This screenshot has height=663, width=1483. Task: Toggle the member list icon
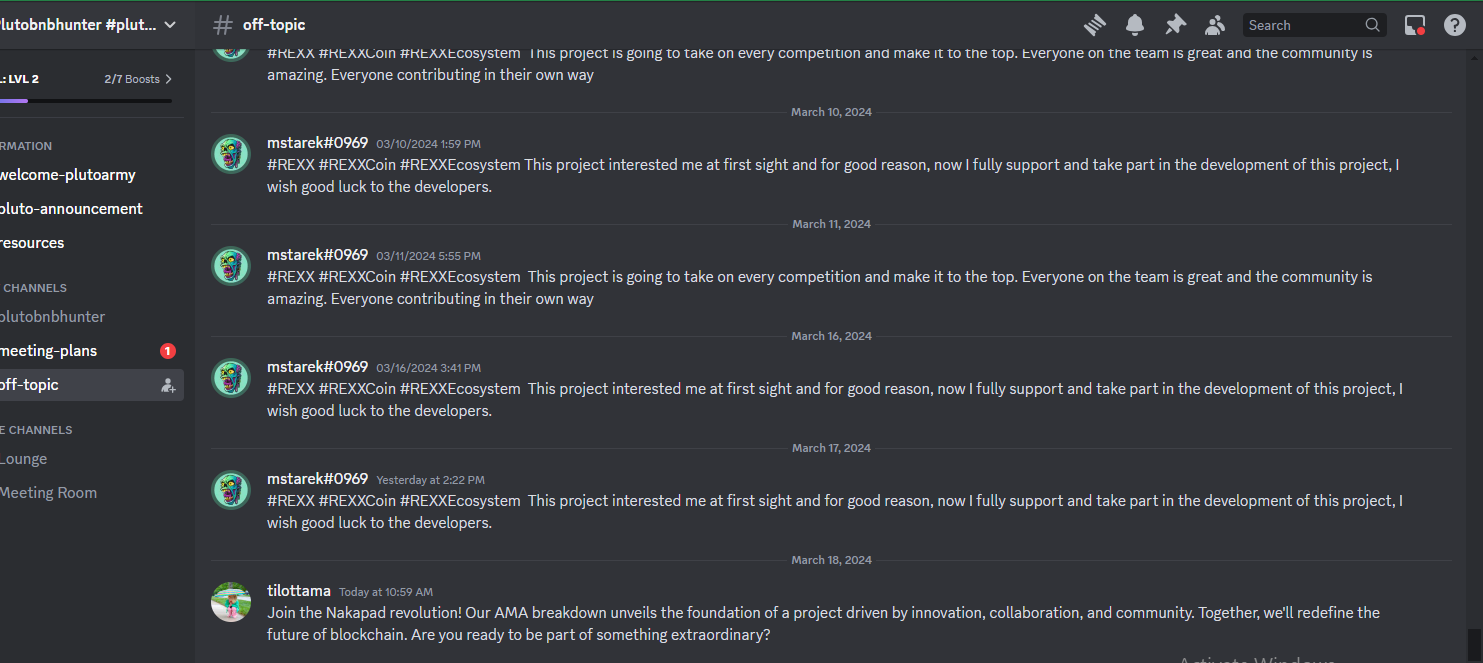[1215, 25]
